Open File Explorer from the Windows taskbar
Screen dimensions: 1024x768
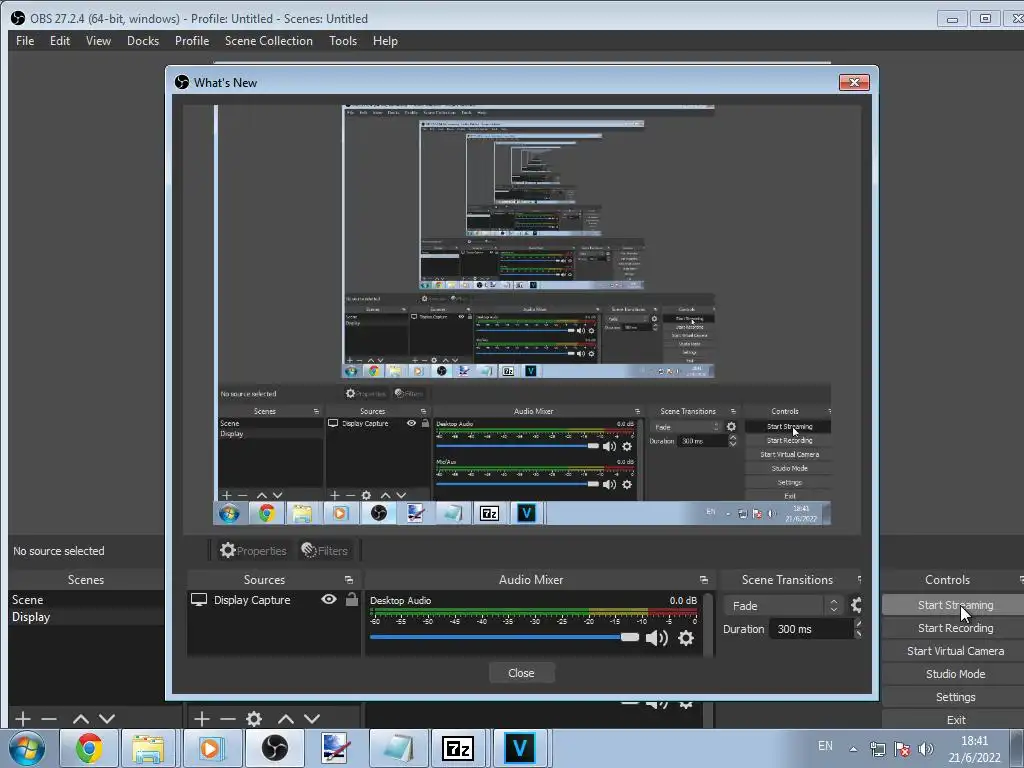tap(148, 748)
